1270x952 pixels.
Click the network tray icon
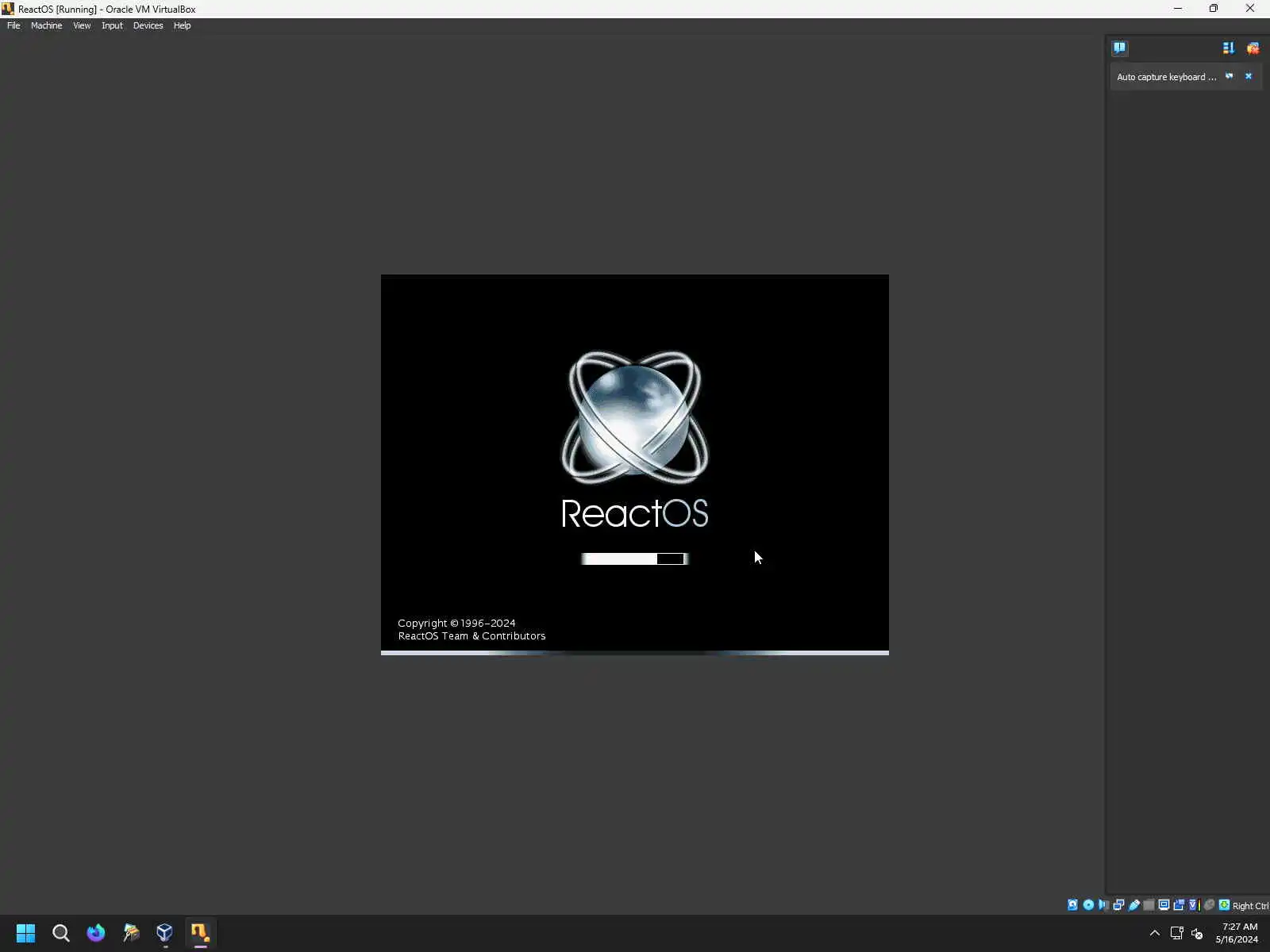[x=1177, y=933]
